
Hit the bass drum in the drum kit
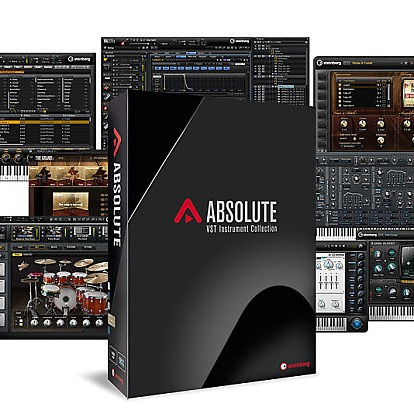[x=65, y=298]
